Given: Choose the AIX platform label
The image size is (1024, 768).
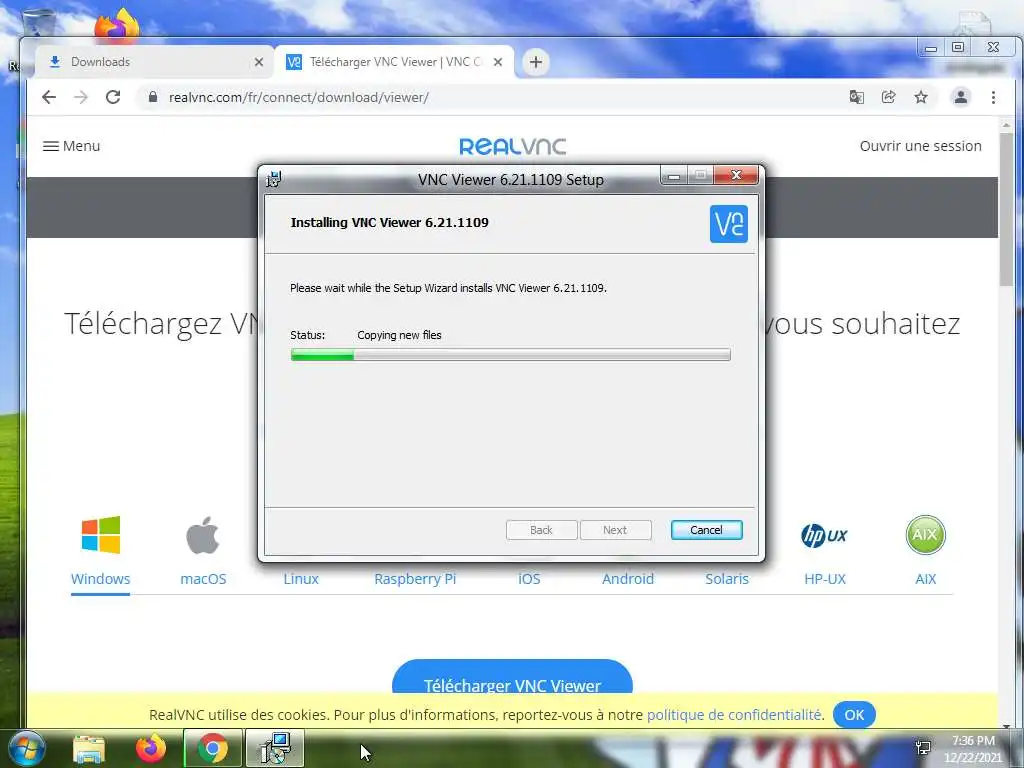Looking at the screenshot, I should [925, 579].
